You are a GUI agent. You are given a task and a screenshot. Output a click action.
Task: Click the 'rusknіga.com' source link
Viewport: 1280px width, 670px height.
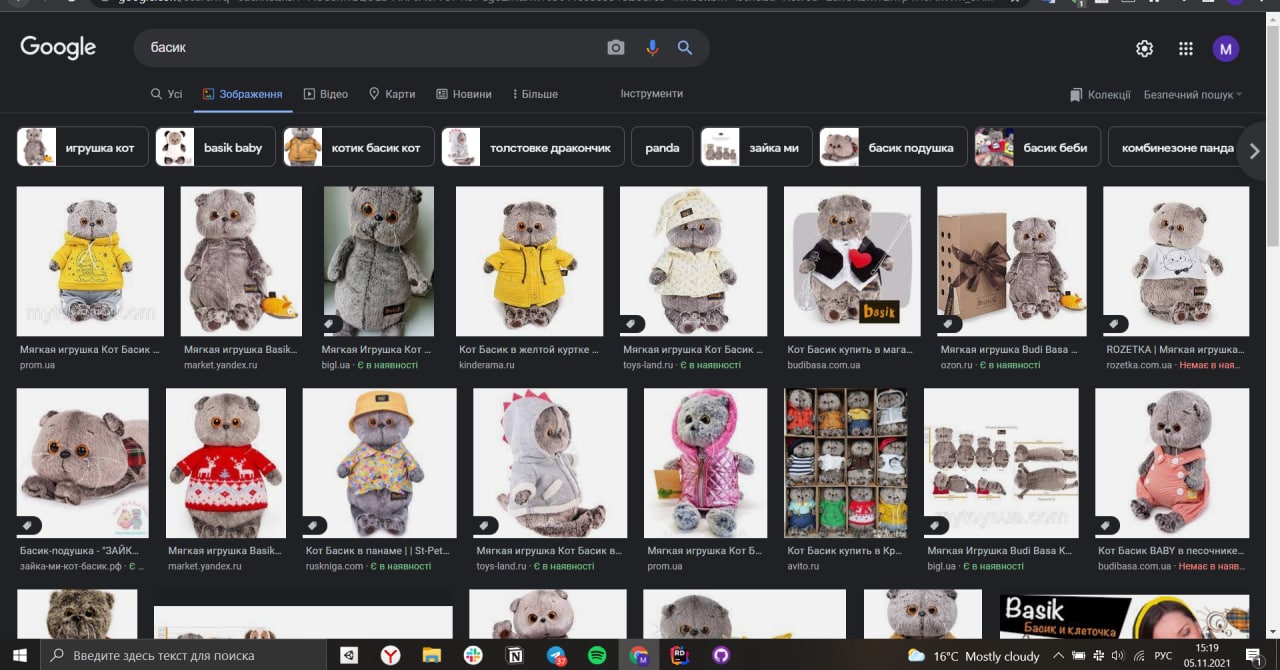point(335,566)
